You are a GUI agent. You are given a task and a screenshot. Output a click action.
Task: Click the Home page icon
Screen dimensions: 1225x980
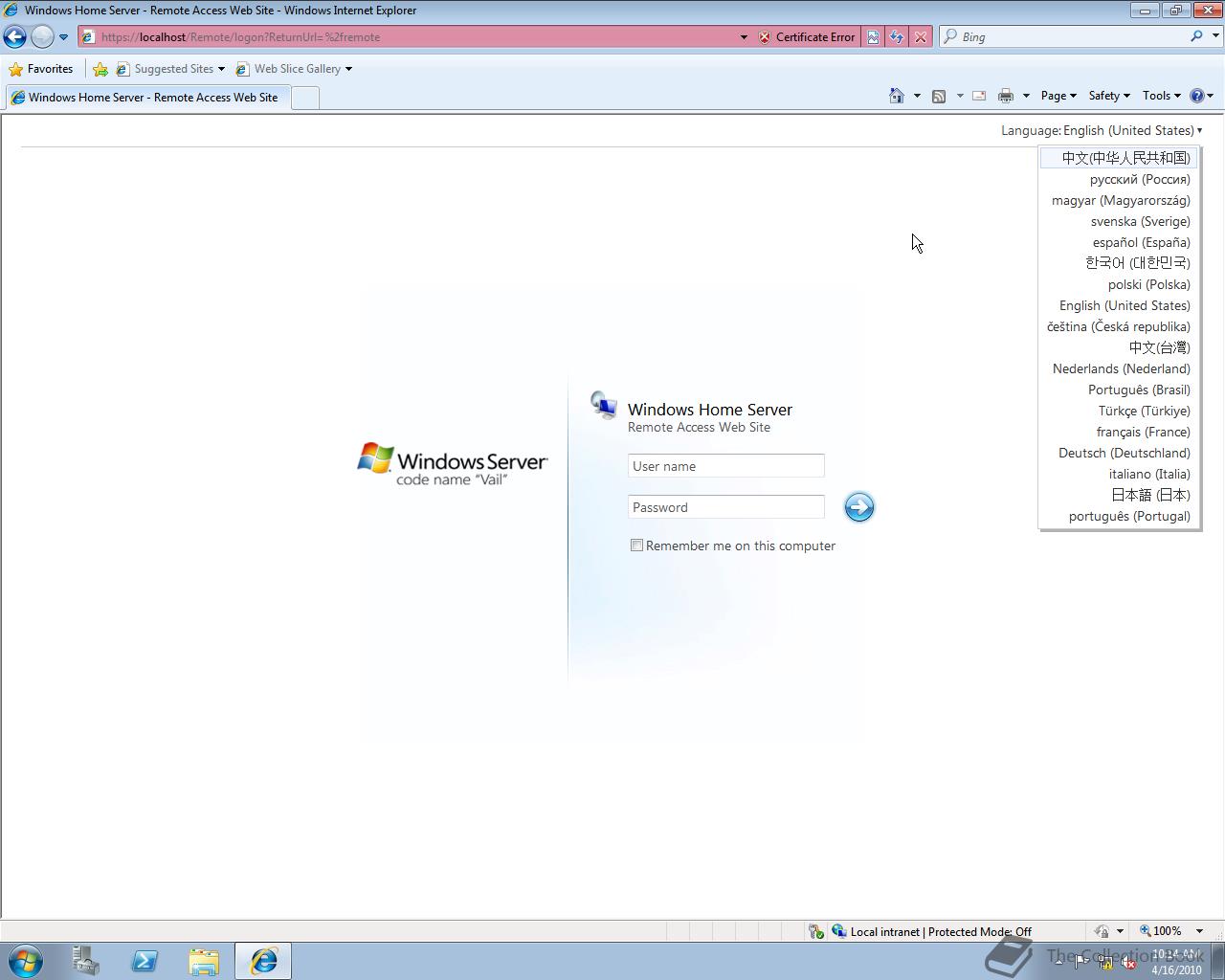(x=897, y=96)
